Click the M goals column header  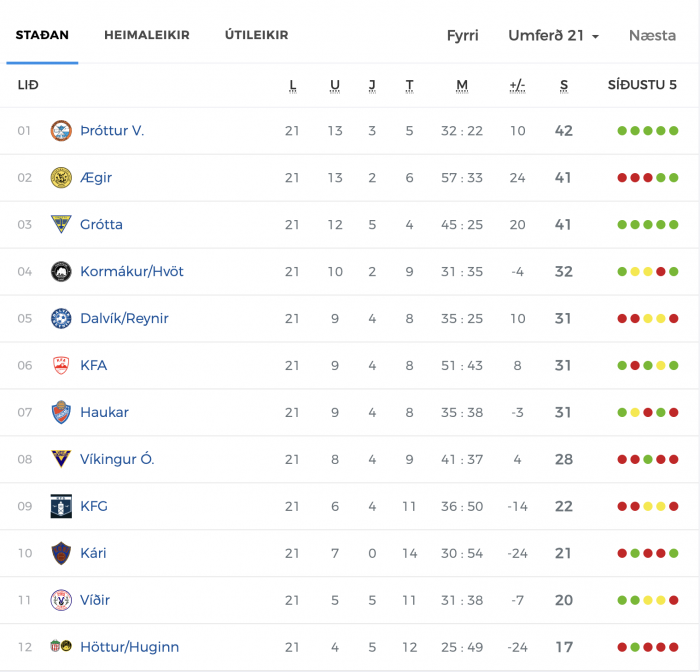click(x=462, y=85)
